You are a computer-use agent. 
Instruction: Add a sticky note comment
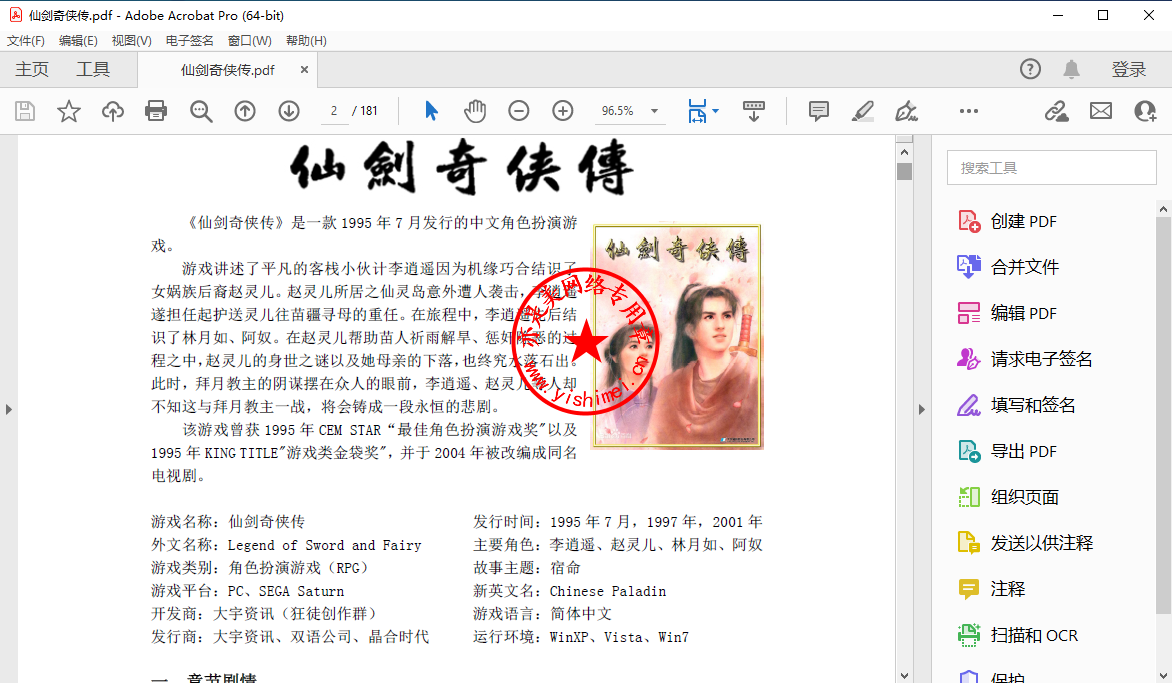click(x=818, y=111)
